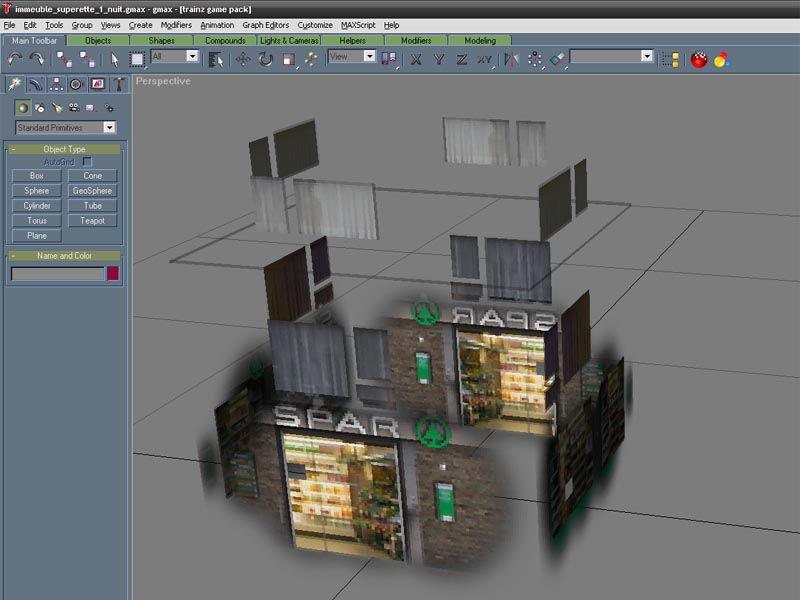Click the object color swatch

(x=113, y=273)
